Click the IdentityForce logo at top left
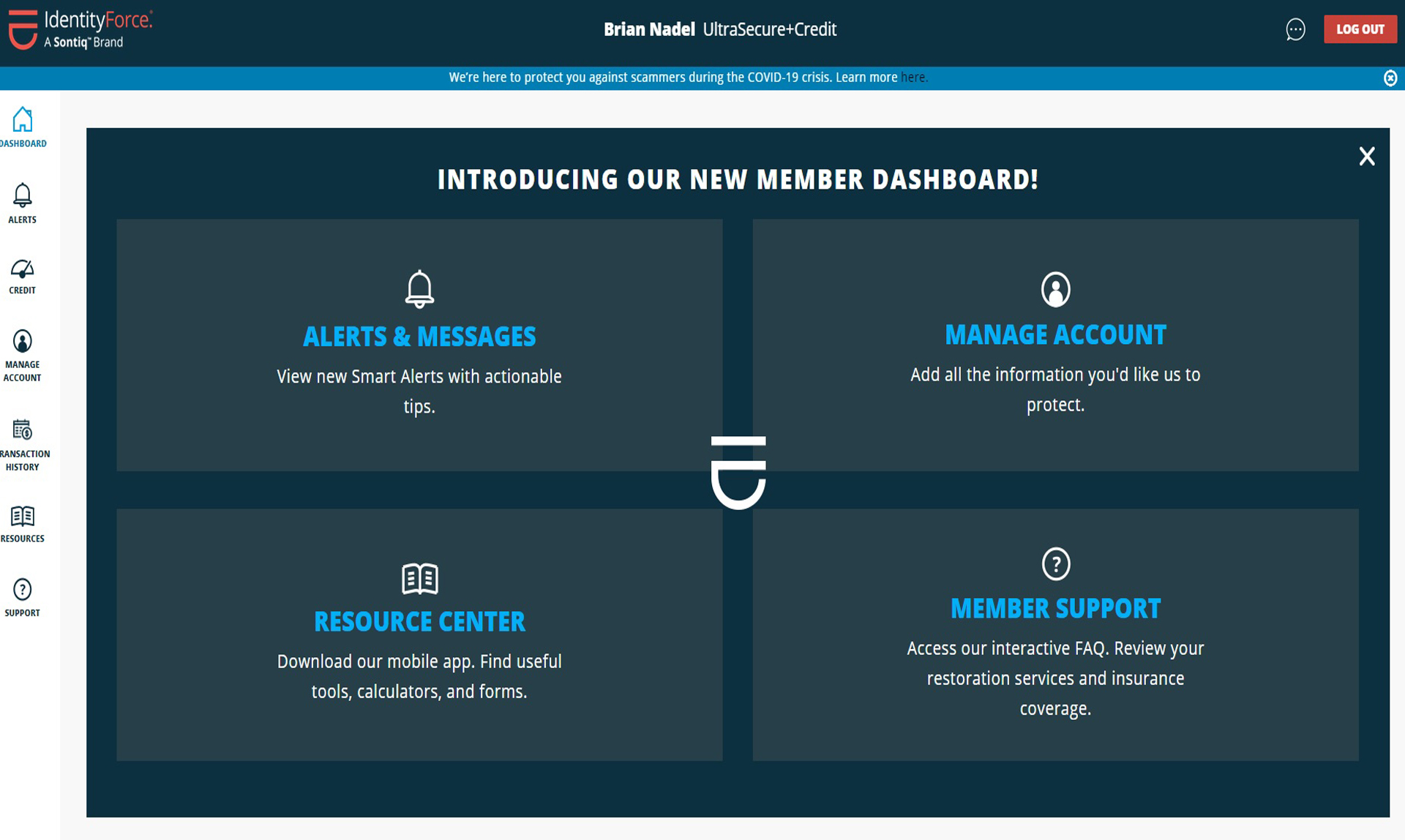Viewport: 1405px width, 840px height. (80, 29)
